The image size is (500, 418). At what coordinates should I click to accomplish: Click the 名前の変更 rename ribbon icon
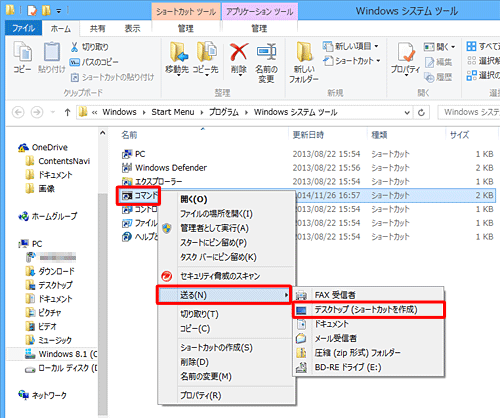(x=267, y=52)
